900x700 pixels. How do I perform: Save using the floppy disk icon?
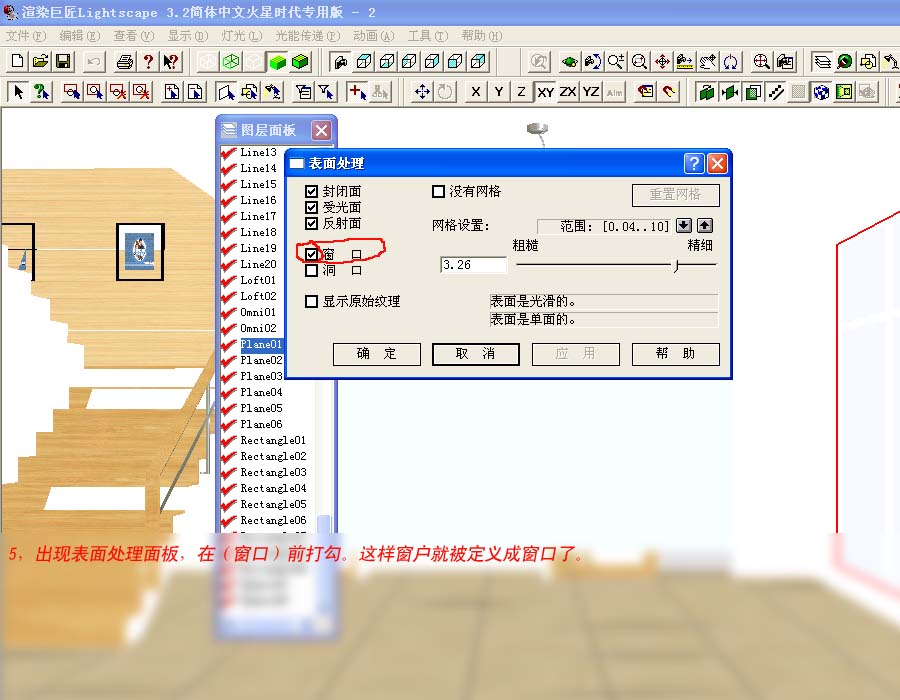click(x=63, y=61)
